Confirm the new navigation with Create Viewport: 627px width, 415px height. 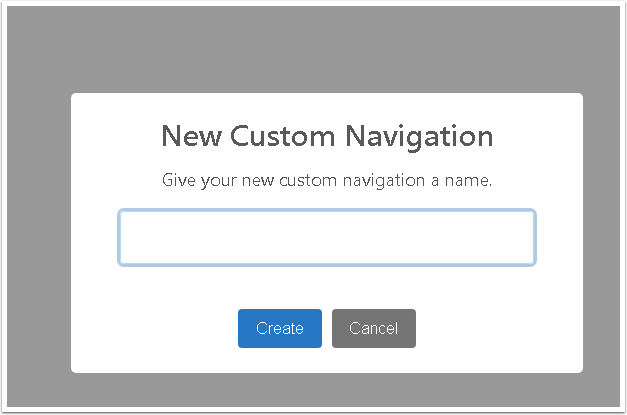pos(279,328)
